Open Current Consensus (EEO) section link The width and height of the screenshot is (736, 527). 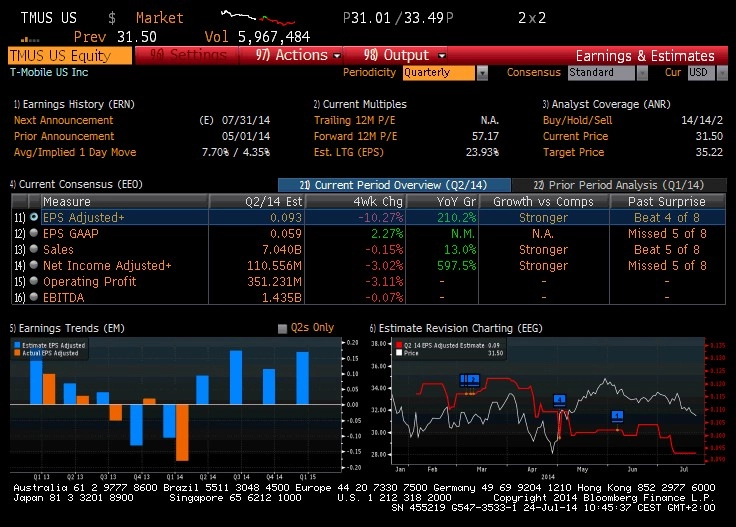pos(77,184)
